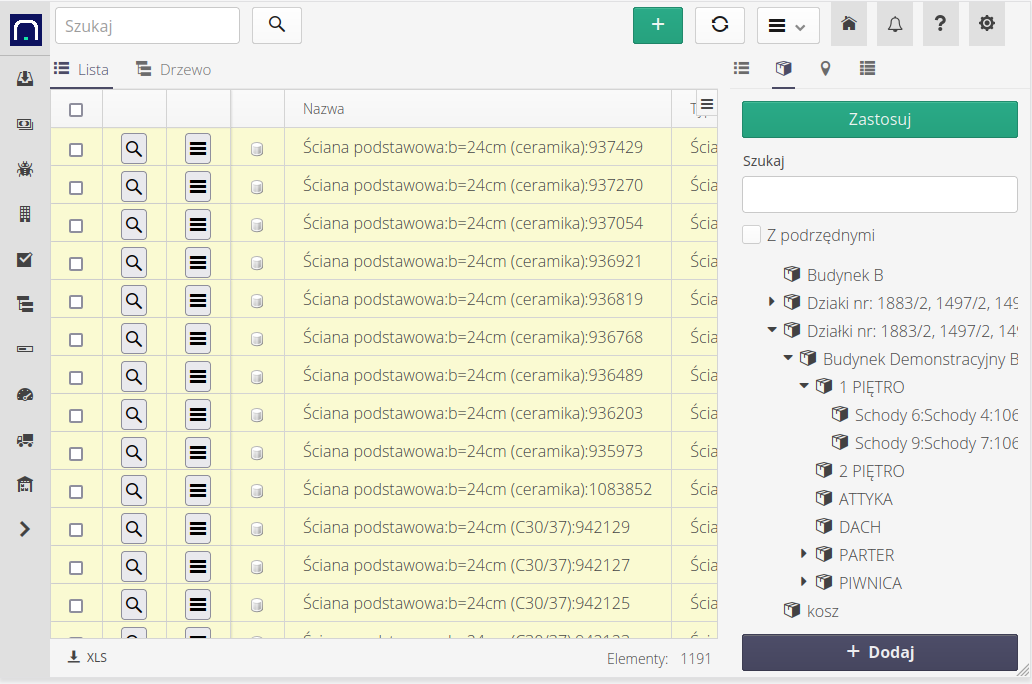The image size is (1032, 684).
Task: Enable the Z podrzędnymi checkbox
Action: click(751, 235)
